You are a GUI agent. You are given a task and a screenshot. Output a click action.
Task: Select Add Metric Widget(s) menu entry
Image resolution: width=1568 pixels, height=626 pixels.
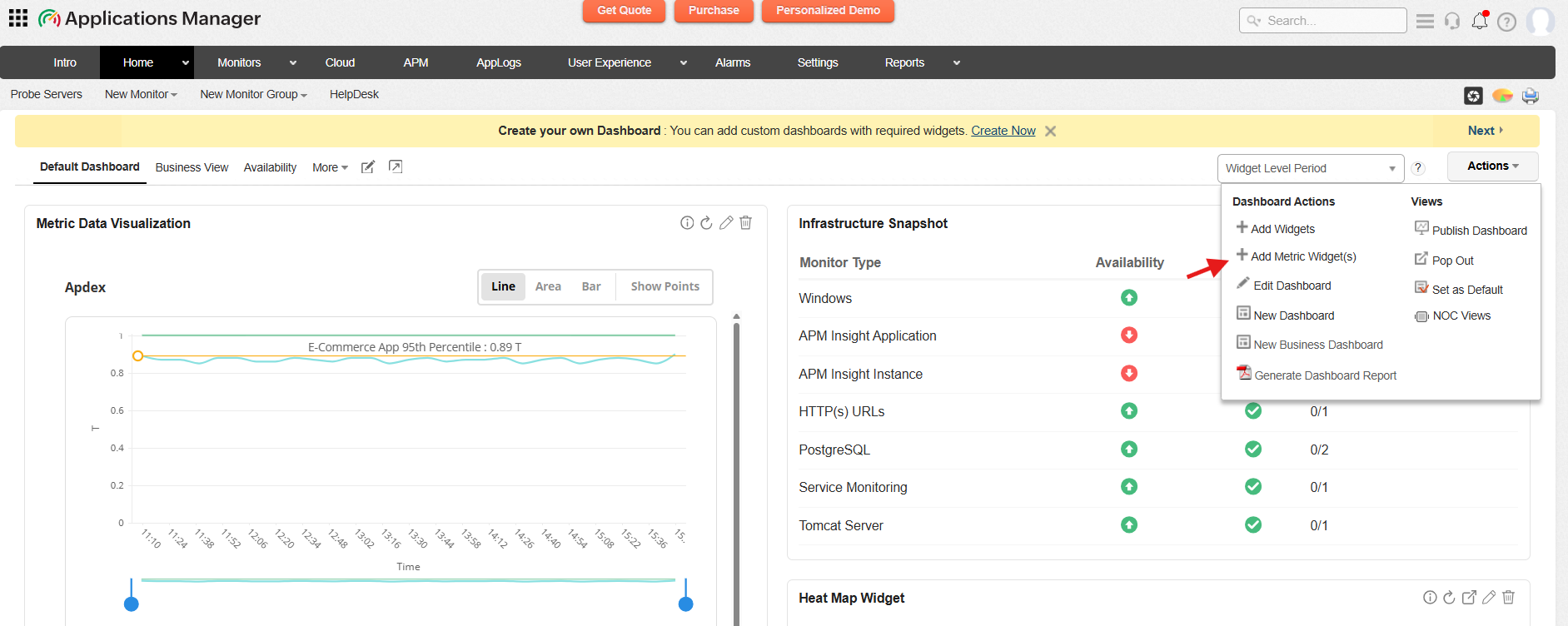tap(1297, 256)
